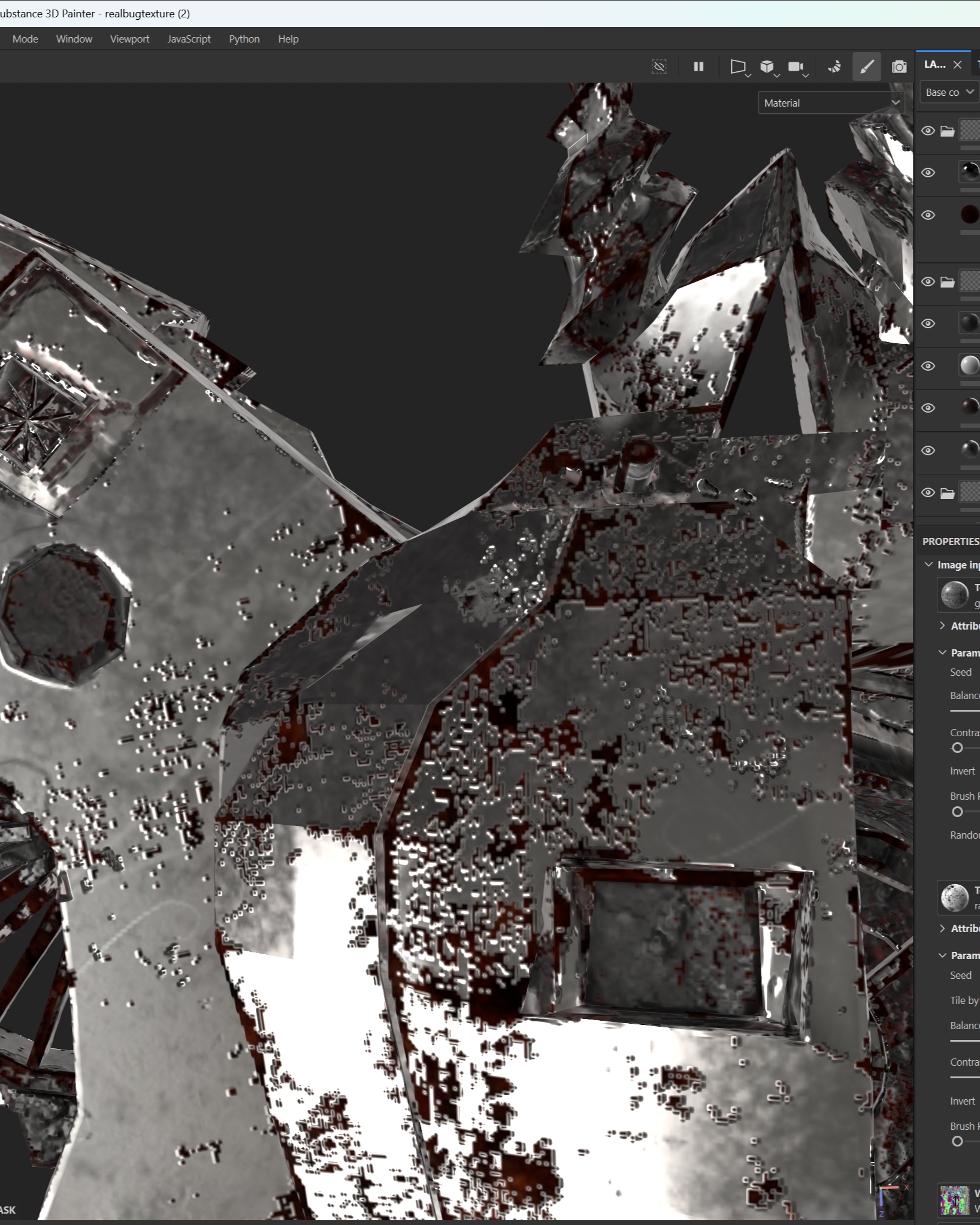Image resolution: width=980 pixels, height=1225 pixels.
Task: Open the Material display dropdown
Action: point(831,103)
